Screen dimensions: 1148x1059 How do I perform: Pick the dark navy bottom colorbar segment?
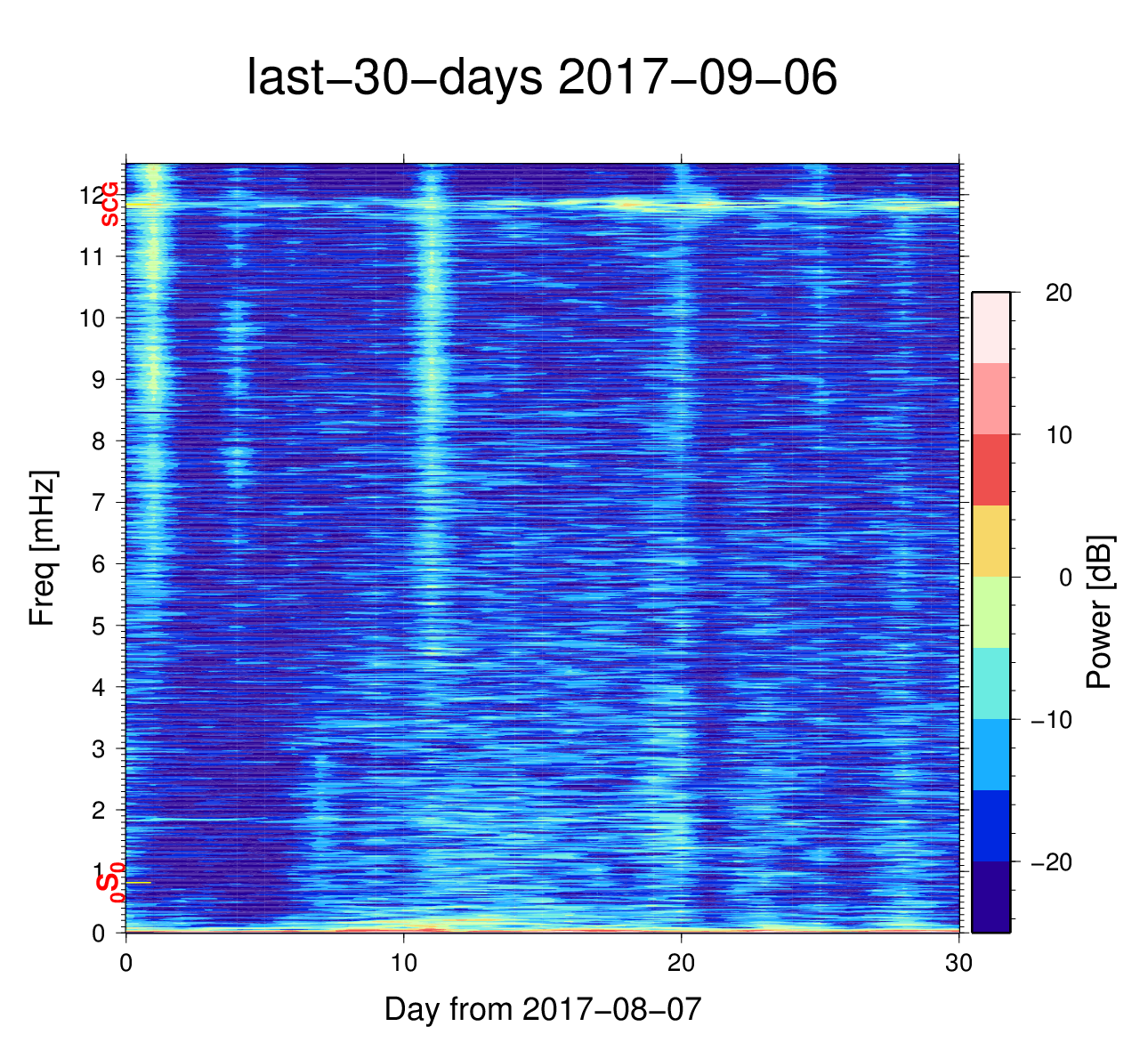(x=990, y=896)
